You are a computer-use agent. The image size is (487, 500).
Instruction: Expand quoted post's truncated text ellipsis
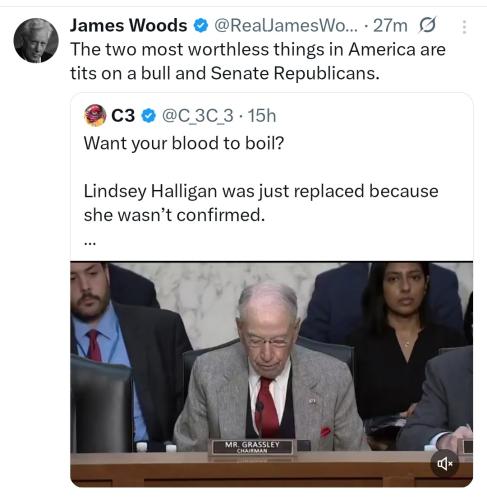point(90,244)
